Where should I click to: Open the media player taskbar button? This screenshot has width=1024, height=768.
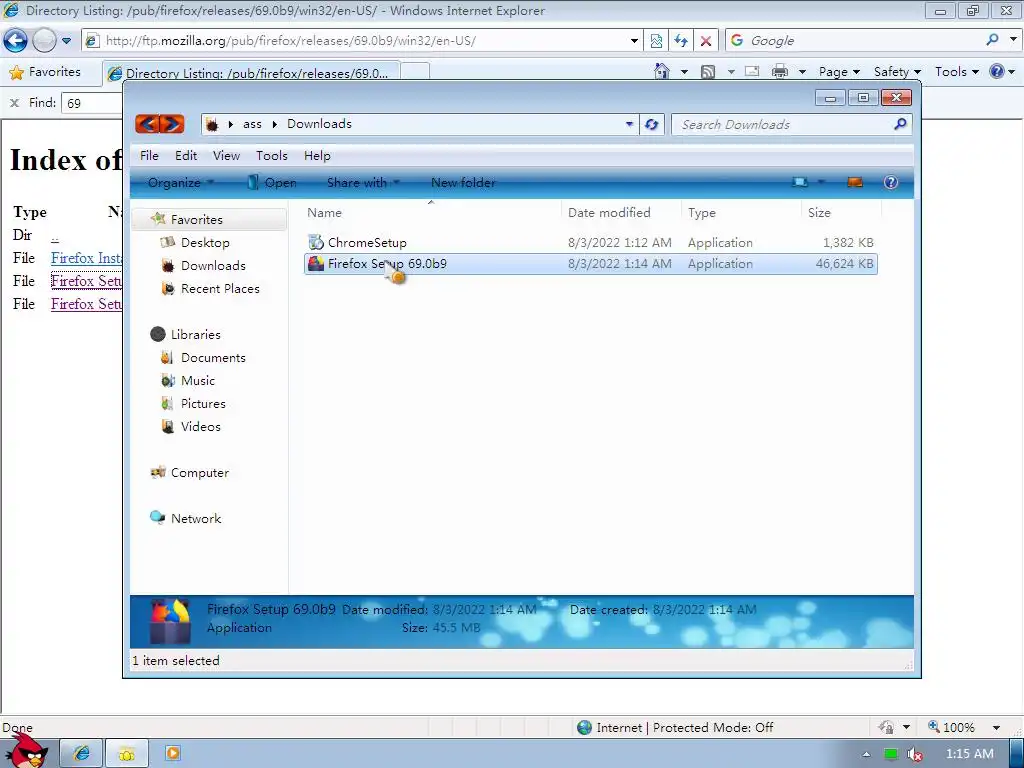[173, 753]
